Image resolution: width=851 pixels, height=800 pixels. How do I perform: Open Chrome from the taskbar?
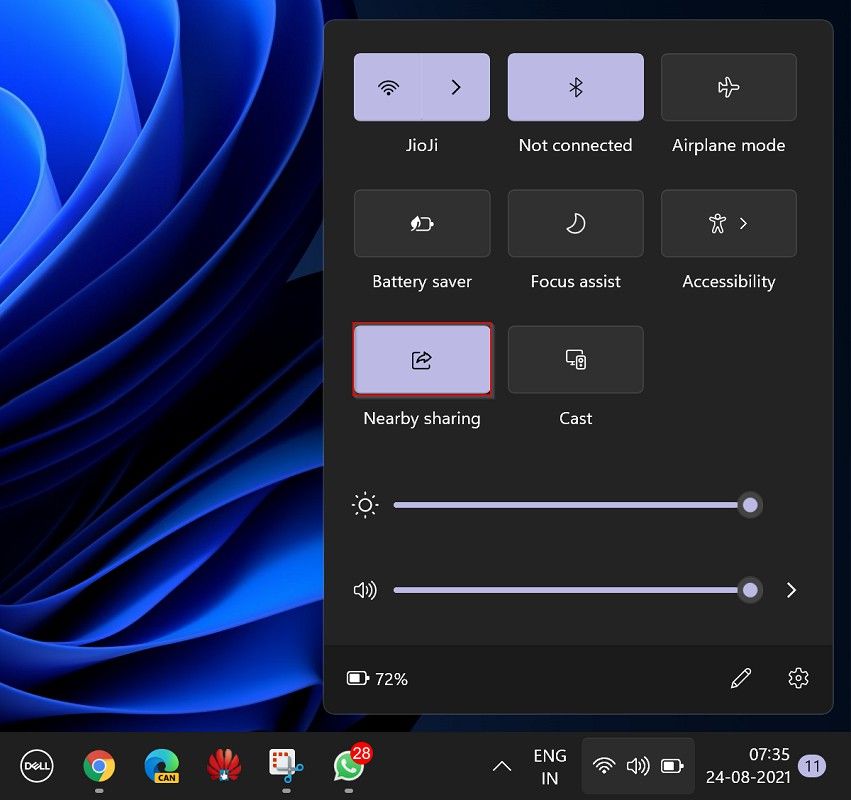pos(99,766)
